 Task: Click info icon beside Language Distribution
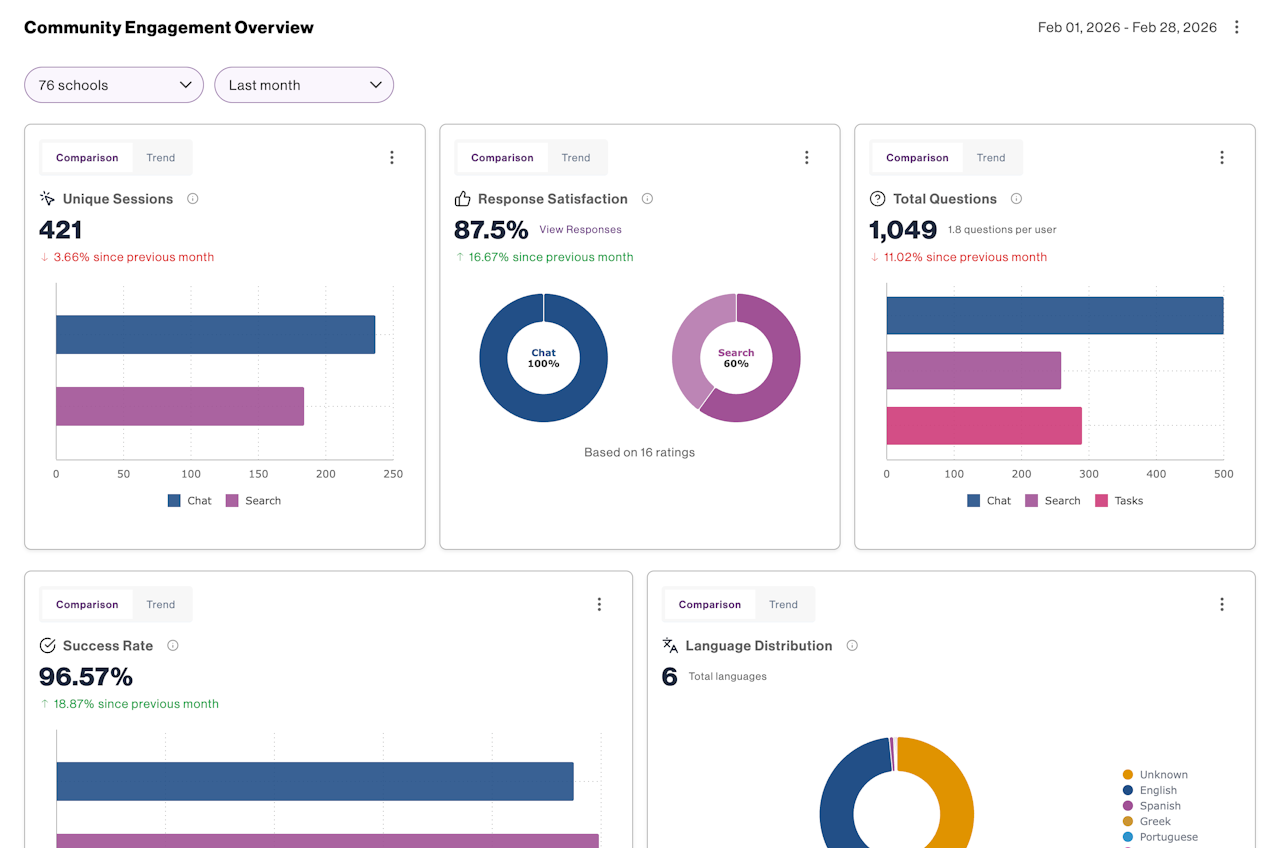pyautogui.click(x=852, y=646)
